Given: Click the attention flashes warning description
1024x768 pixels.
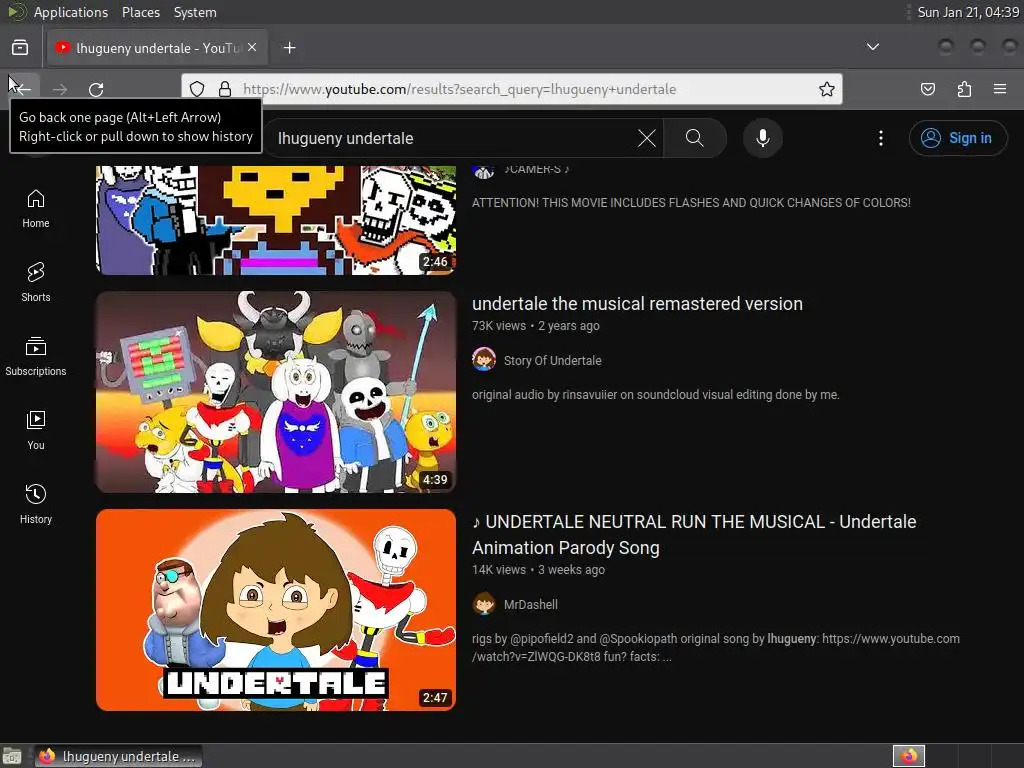Looking at the screenshot, I should point(691,202).
